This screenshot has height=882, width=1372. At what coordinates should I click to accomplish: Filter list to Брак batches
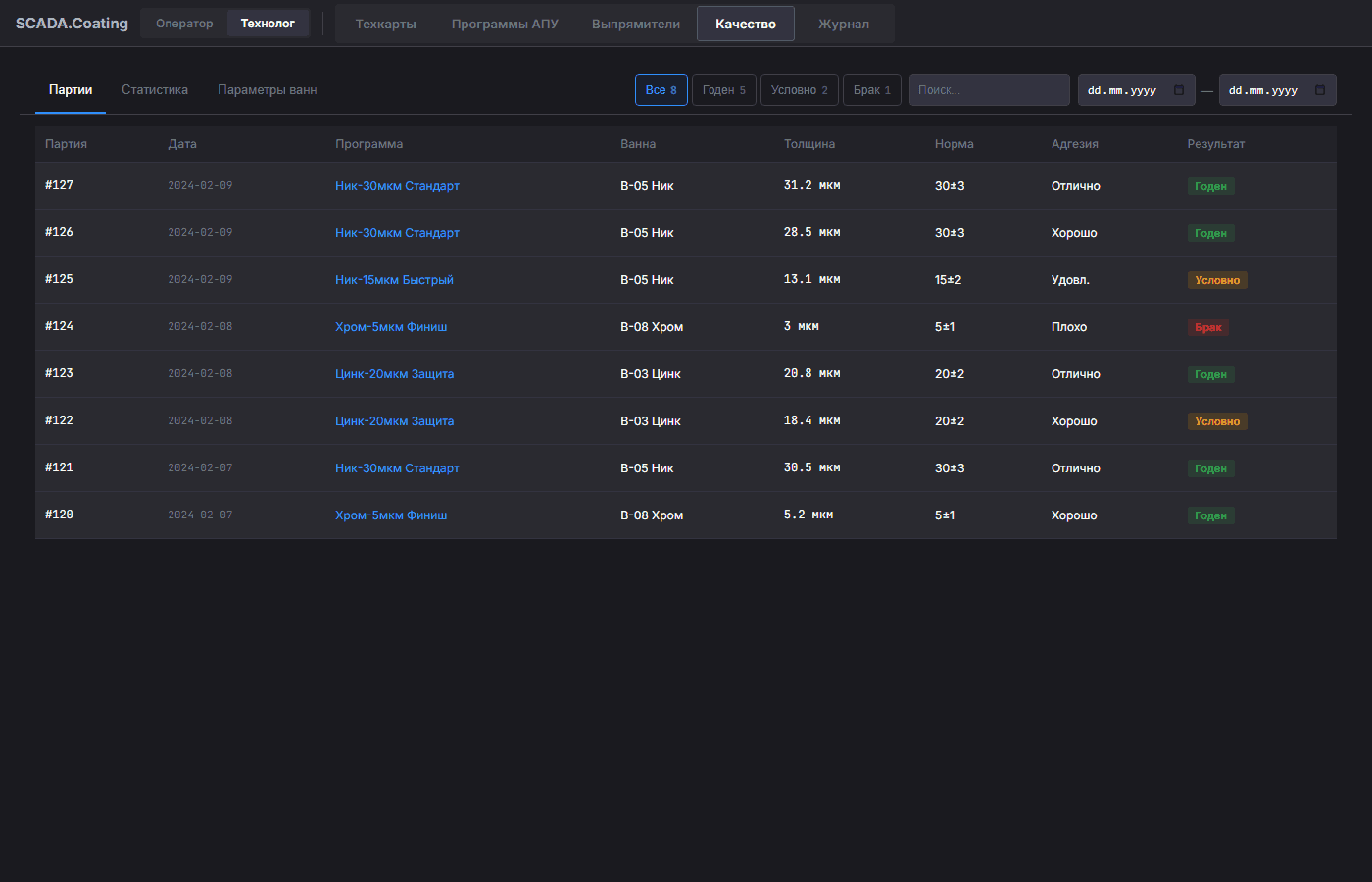click(x=871, y=90)
